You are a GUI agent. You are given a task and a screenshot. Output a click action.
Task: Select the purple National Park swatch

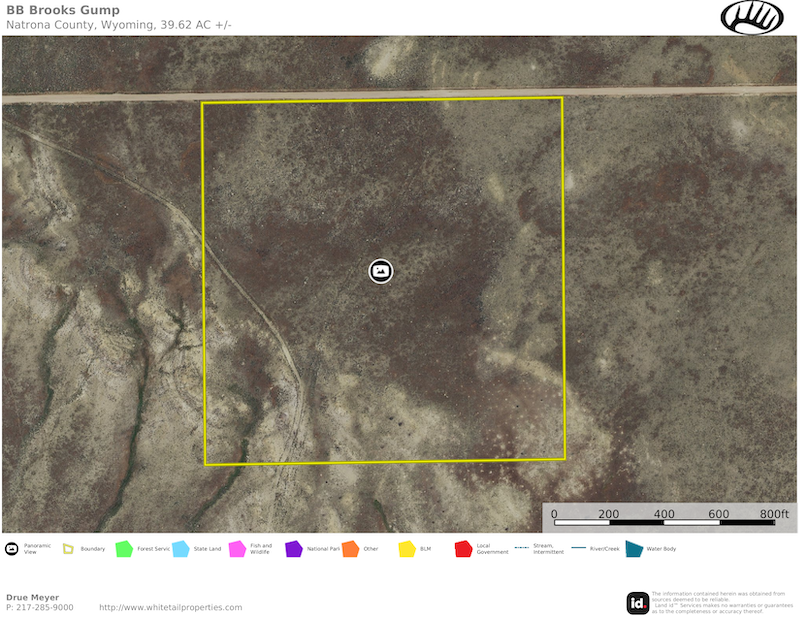[x=293, y=549]
